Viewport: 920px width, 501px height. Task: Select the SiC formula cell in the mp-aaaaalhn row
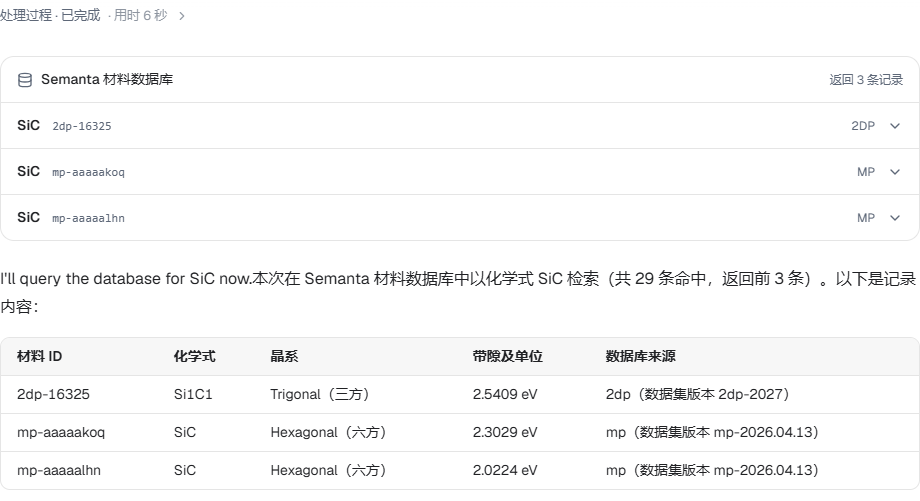click(x=185, y=470)
